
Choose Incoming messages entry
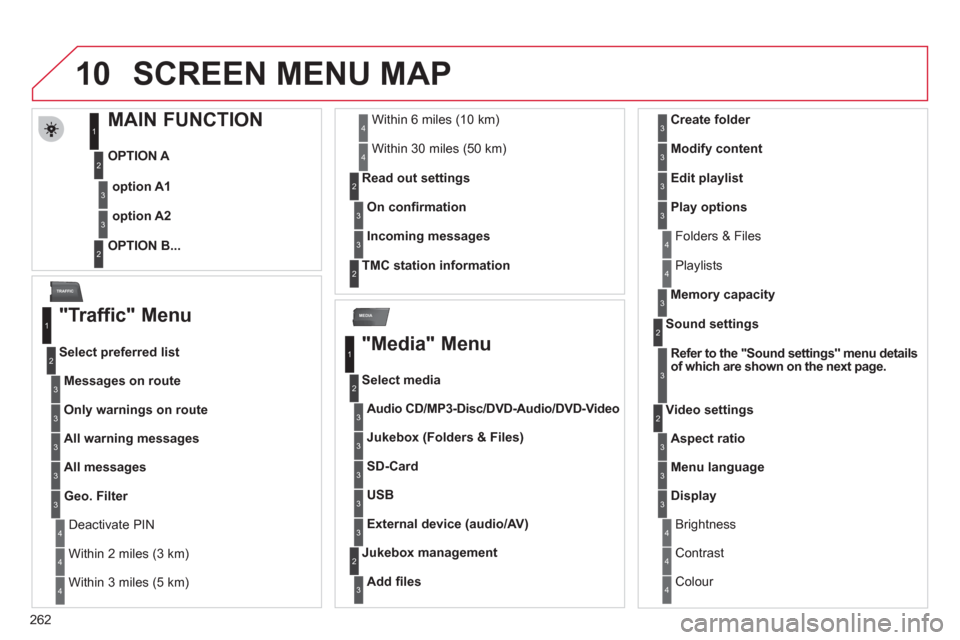point(428,236)
